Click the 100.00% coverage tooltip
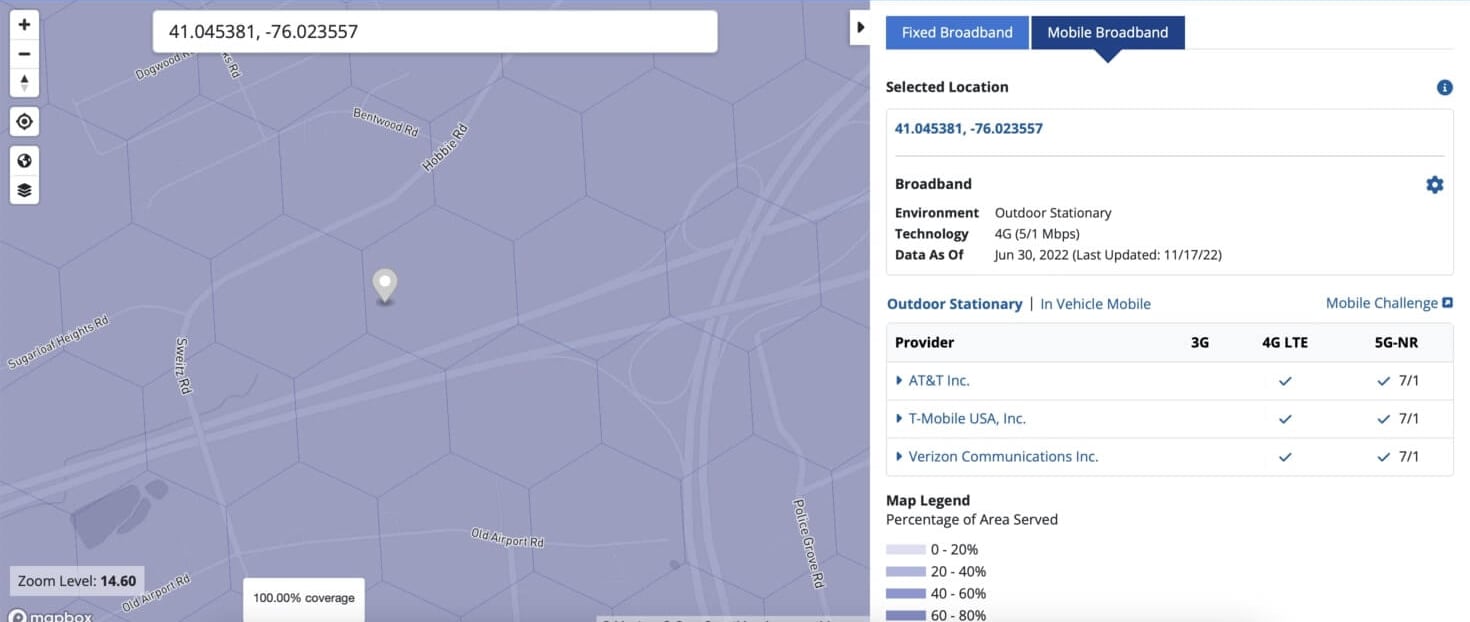This screenshot has height=622, width=1470. point(304,598)
